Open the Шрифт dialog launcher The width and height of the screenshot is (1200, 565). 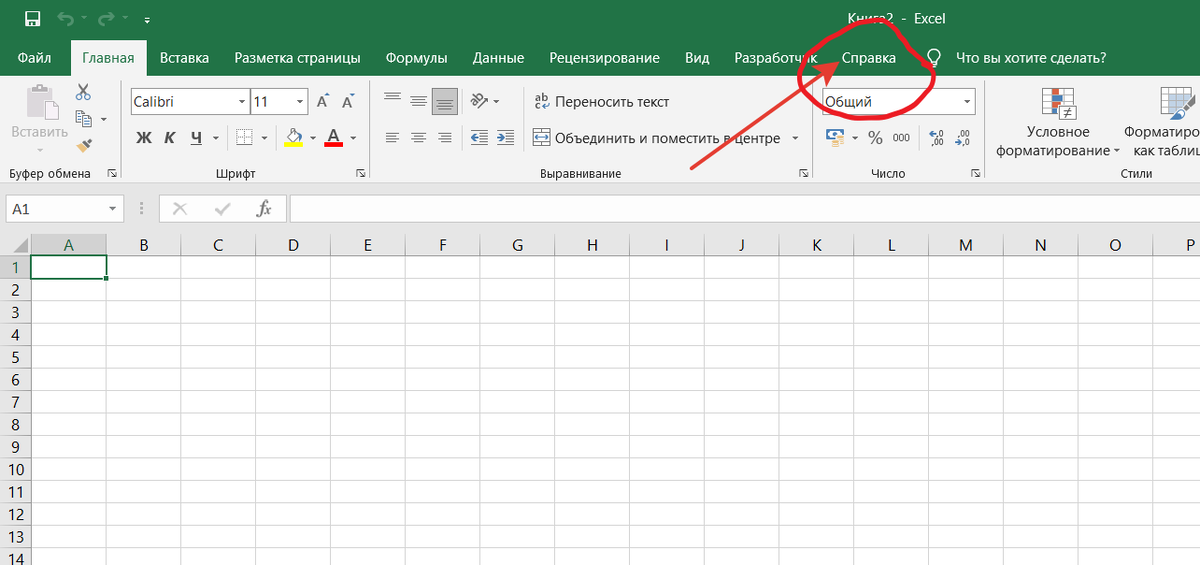tap(360, 174)
